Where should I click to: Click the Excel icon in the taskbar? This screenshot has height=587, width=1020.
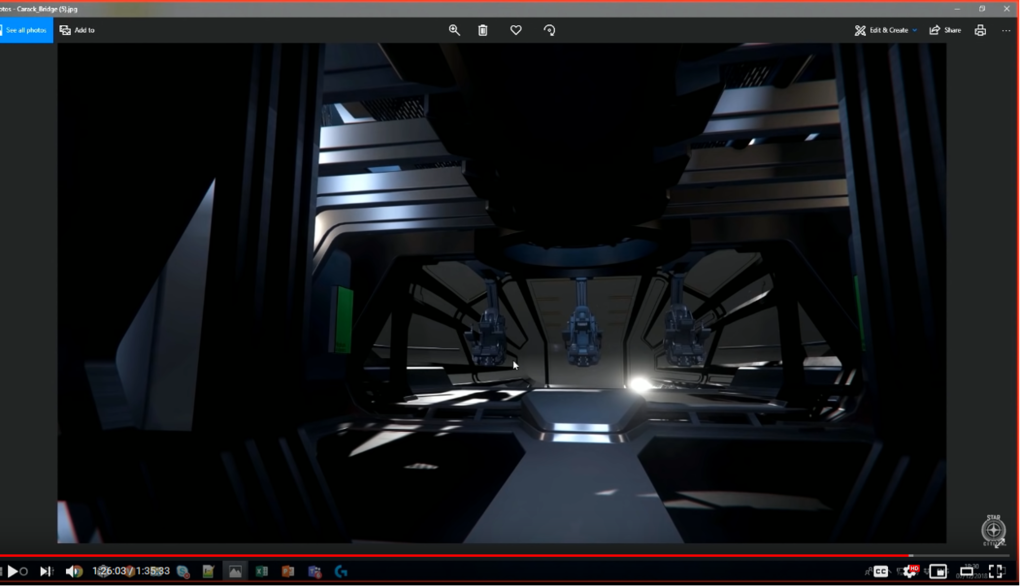pos(261,571)
